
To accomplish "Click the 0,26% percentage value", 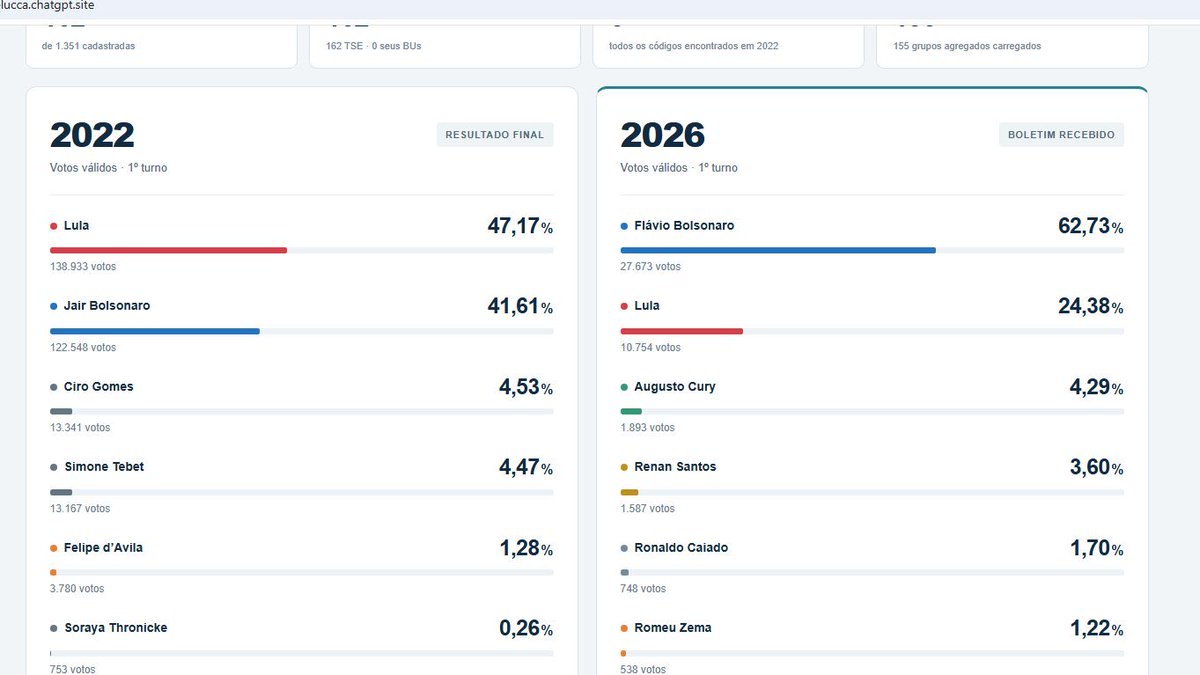I will pos(526,628).
